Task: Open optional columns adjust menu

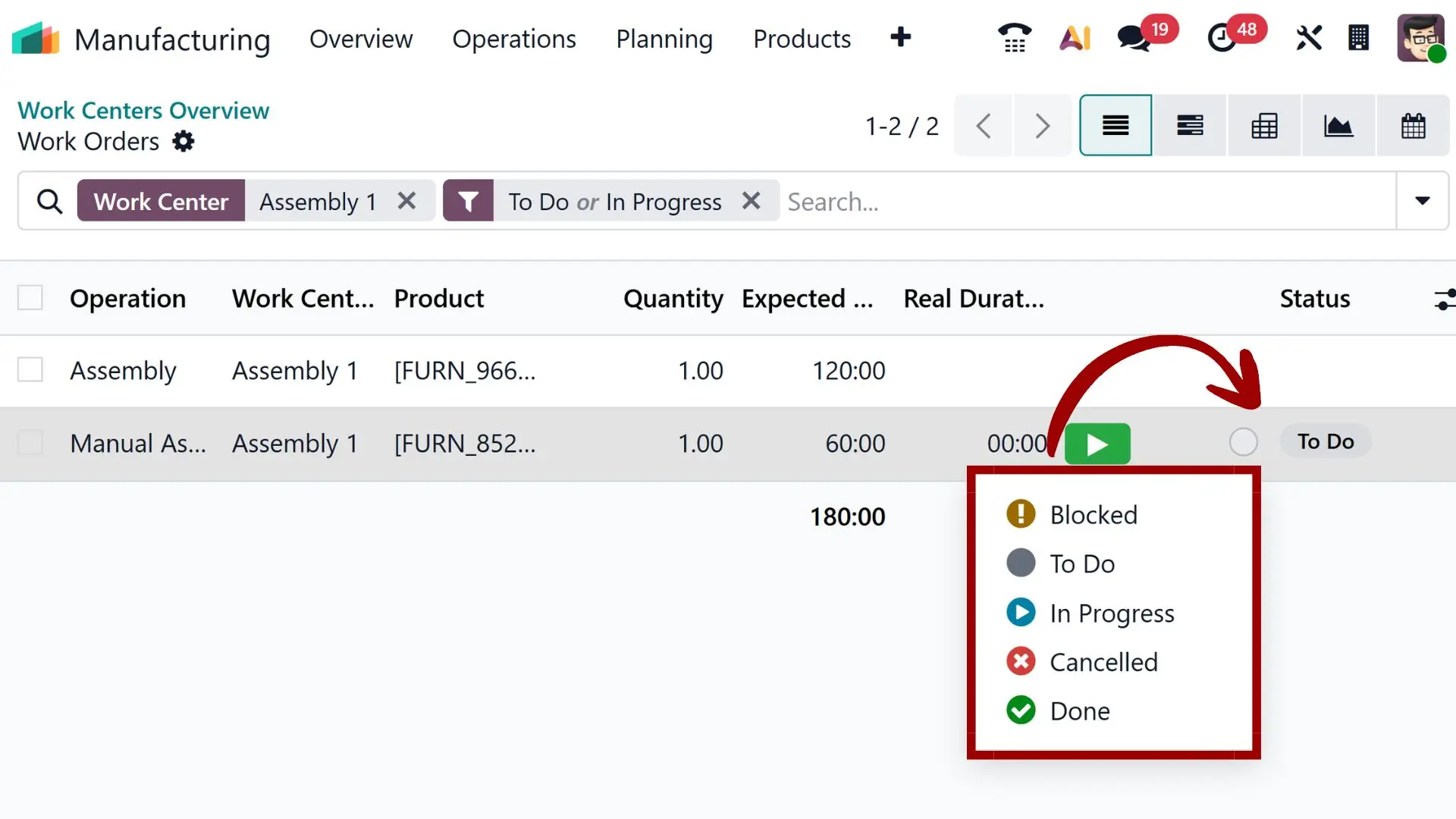Action: (x=1443, y=299)
